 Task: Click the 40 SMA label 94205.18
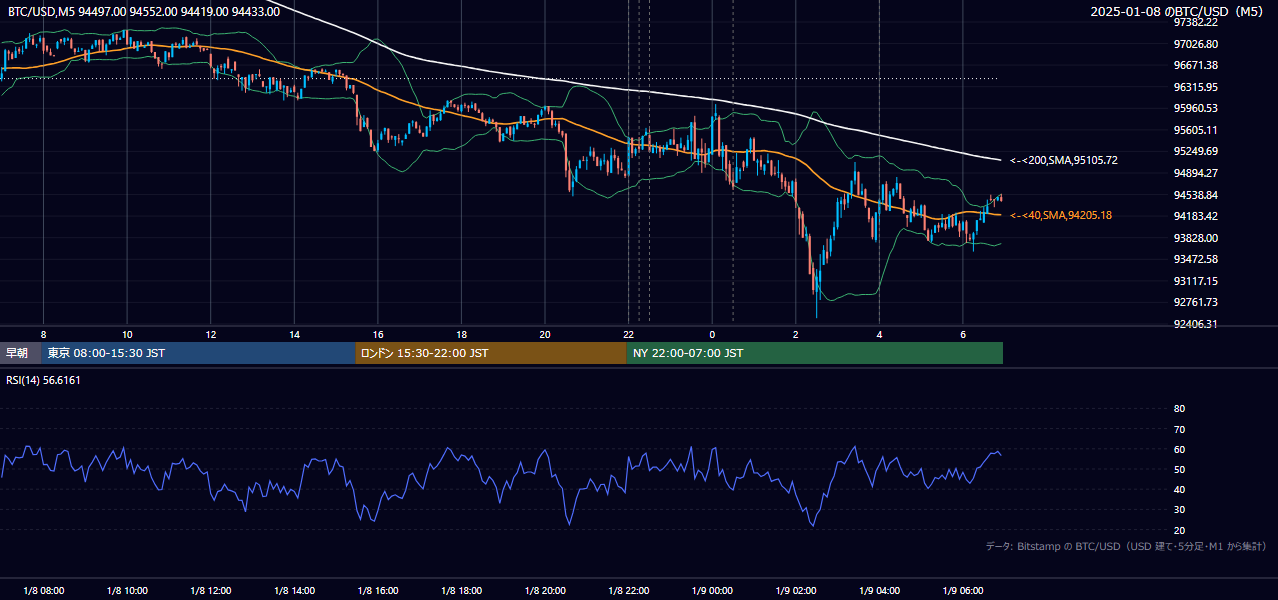(x=1060, y=215)
